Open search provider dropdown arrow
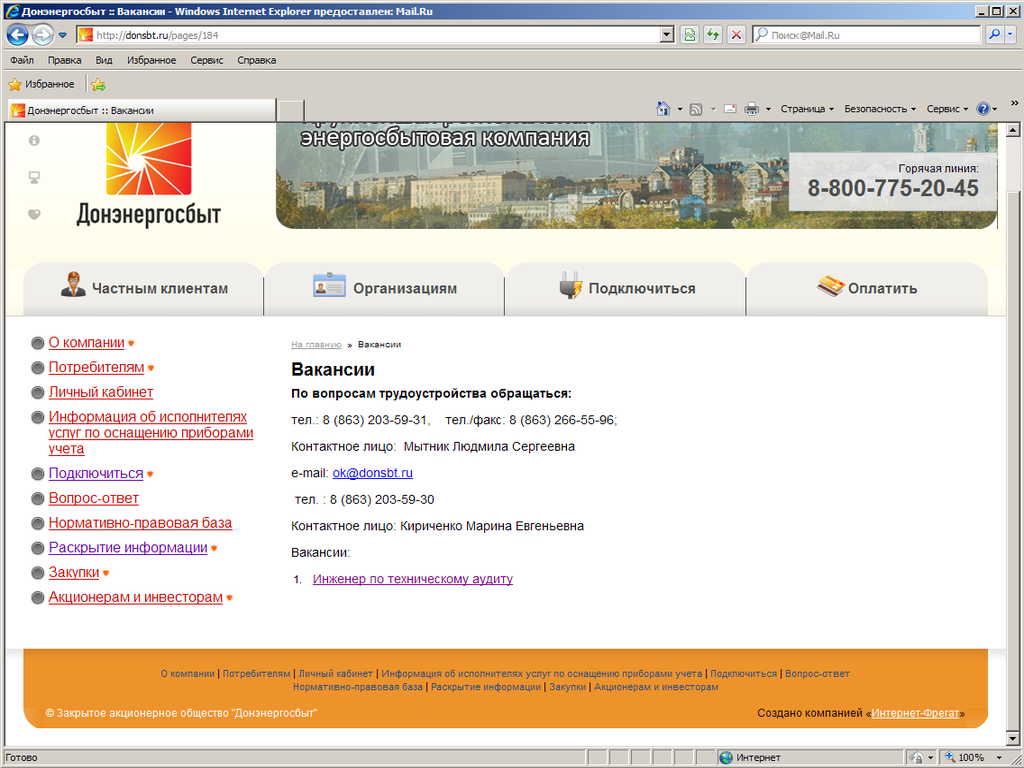This screenshot has width=1024, height=768. [x=1010, y=35]
